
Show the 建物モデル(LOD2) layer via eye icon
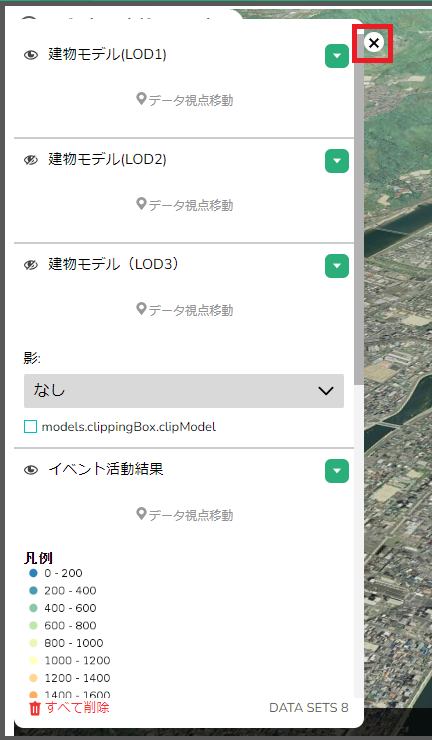[x=31, y=160]
